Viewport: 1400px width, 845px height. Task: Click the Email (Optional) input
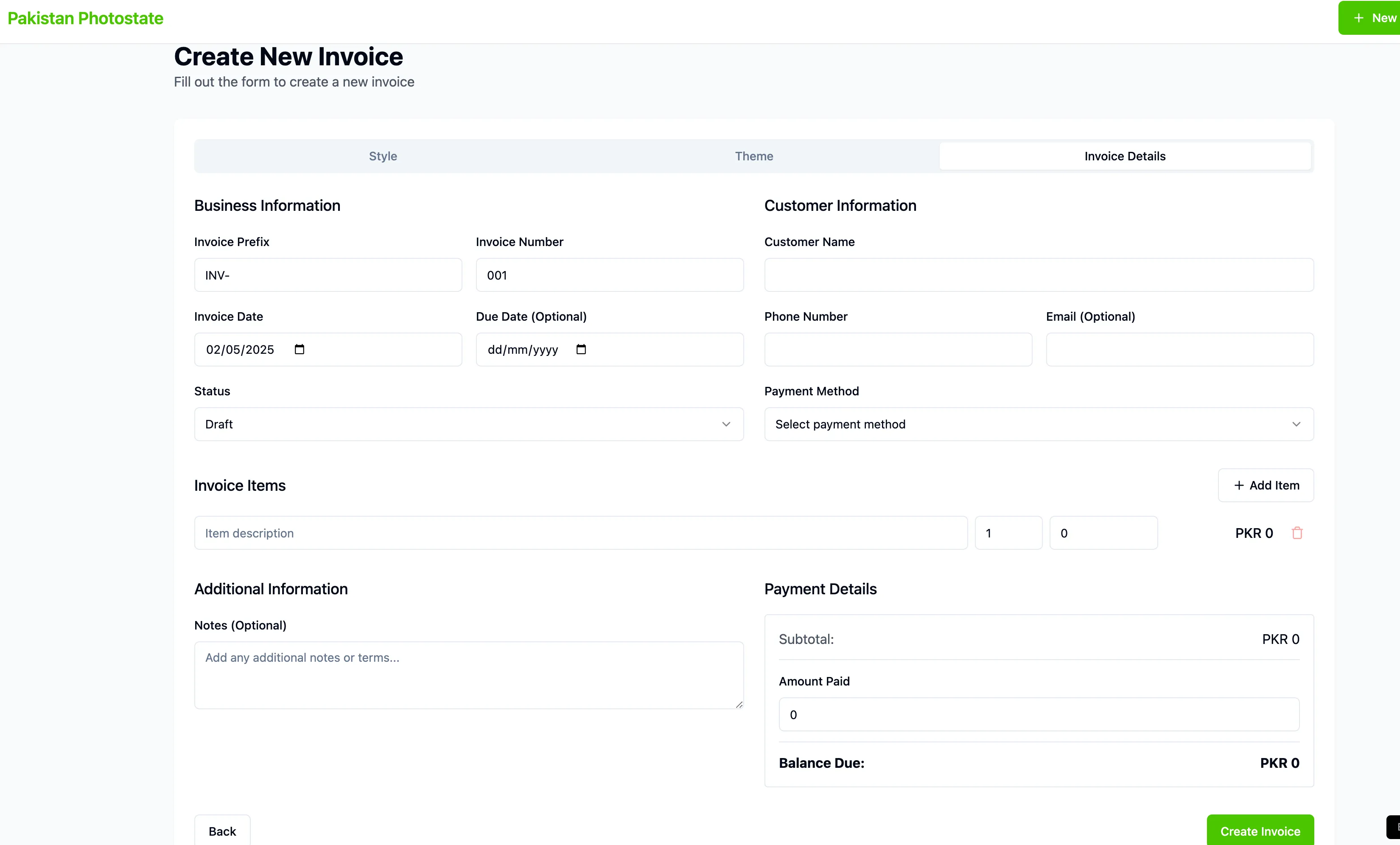click(x=1179, y=350)
